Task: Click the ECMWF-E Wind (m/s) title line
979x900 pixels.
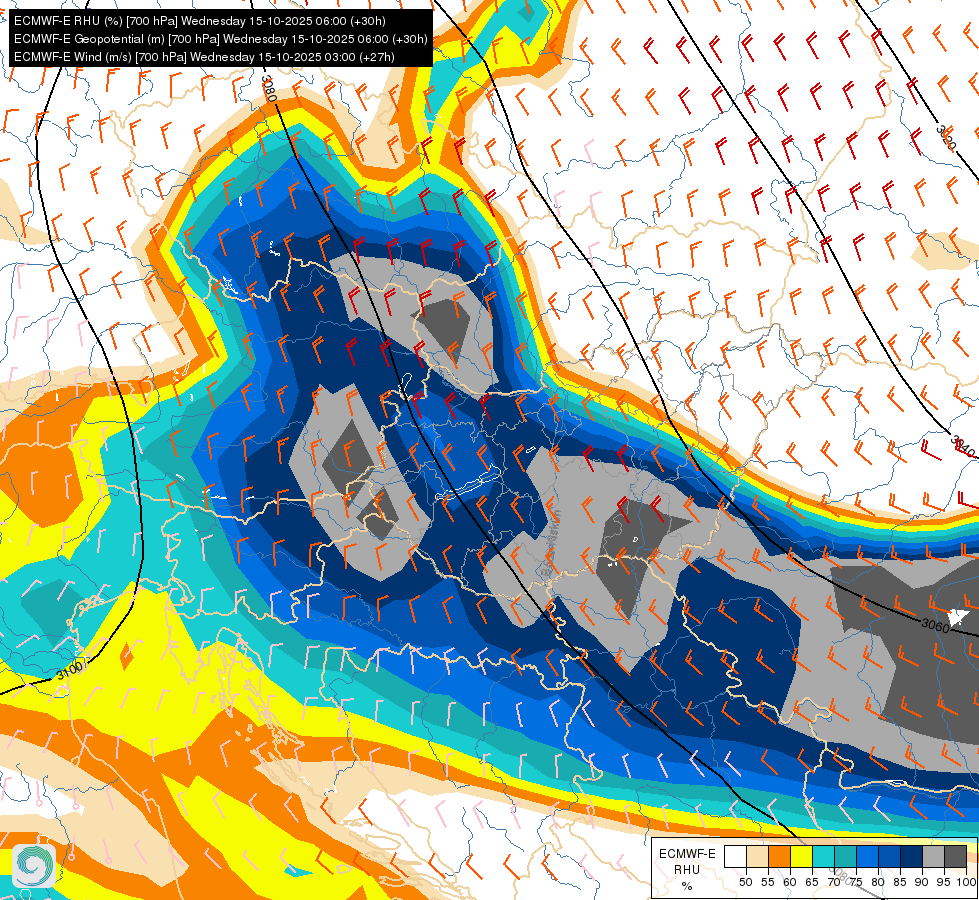Action: tap(204, 57)
